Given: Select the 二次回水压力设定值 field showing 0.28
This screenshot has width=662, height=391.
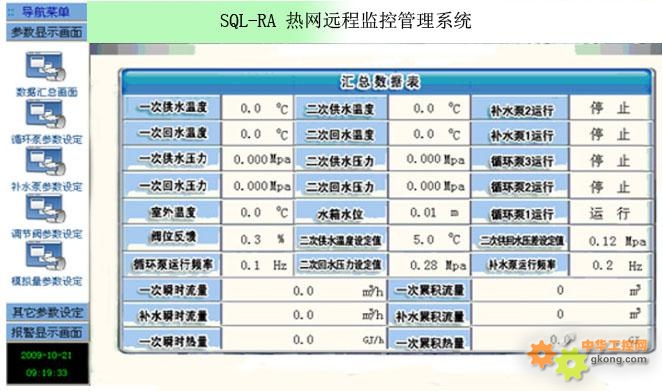Looking at the screenshot, I should coord(429,265).
